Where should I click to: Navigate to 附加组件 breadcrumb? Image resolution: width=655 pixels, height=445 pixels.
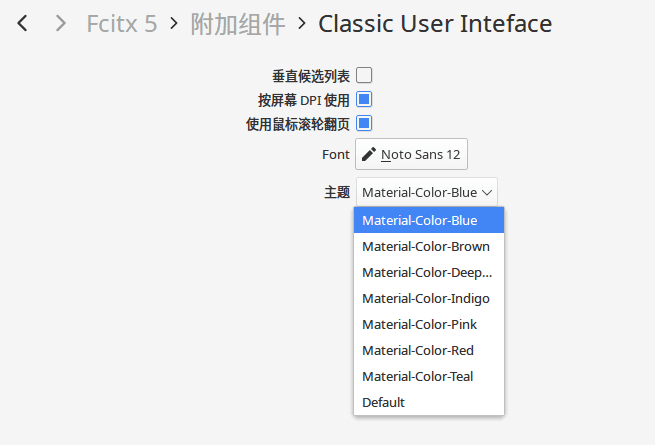click(x=238, y=23)
